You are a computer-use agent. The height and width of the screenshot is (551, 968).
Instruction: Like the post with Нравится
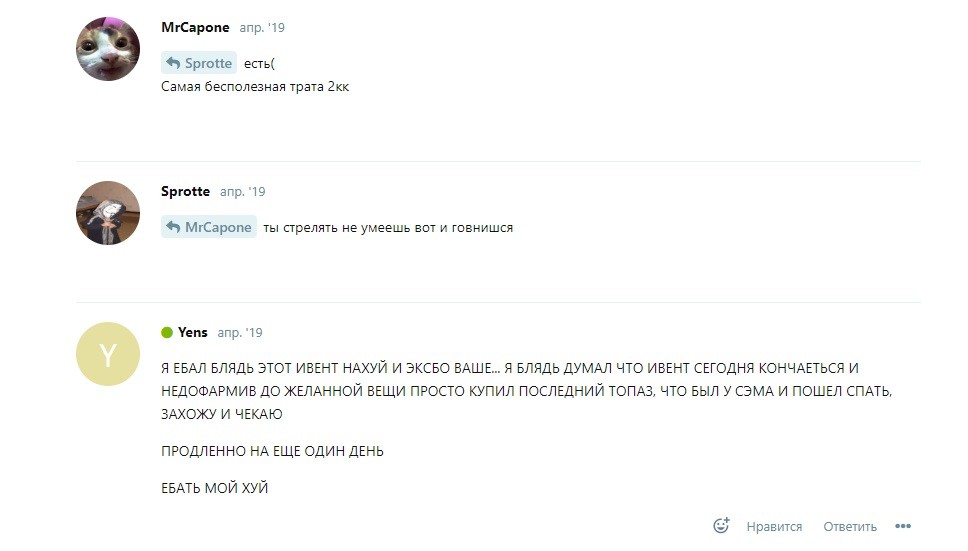[x=774, y=526]
